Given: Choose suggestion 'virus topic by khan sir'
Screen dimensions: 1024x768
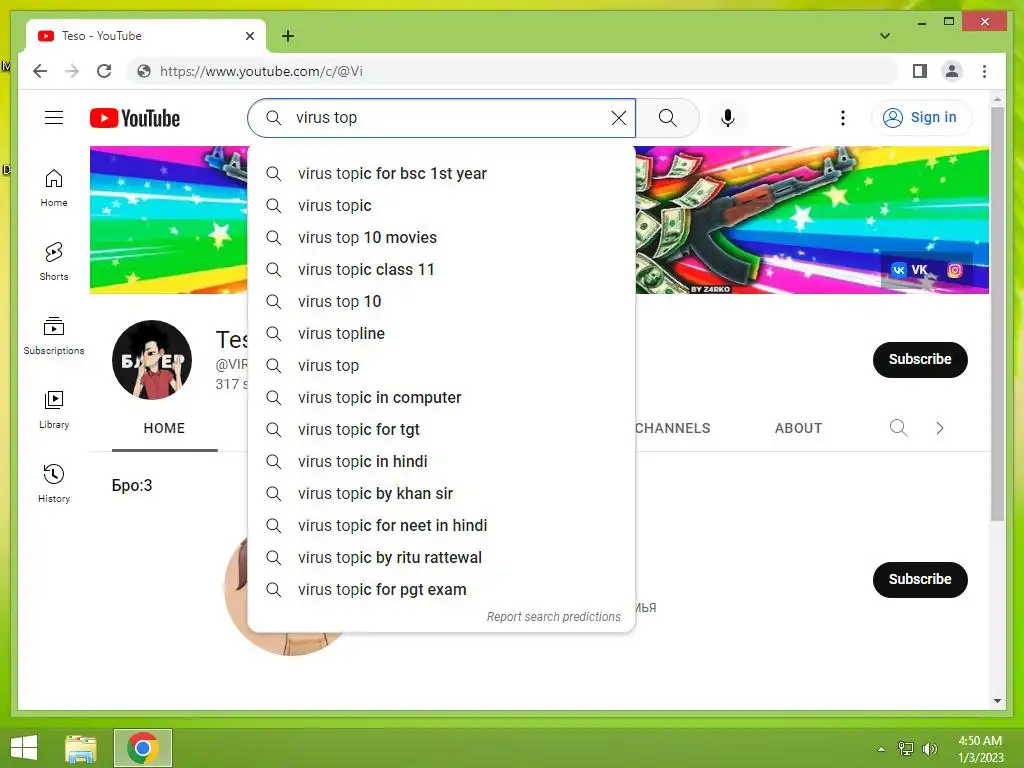Looking at the screenshot, I should [441, 494].
